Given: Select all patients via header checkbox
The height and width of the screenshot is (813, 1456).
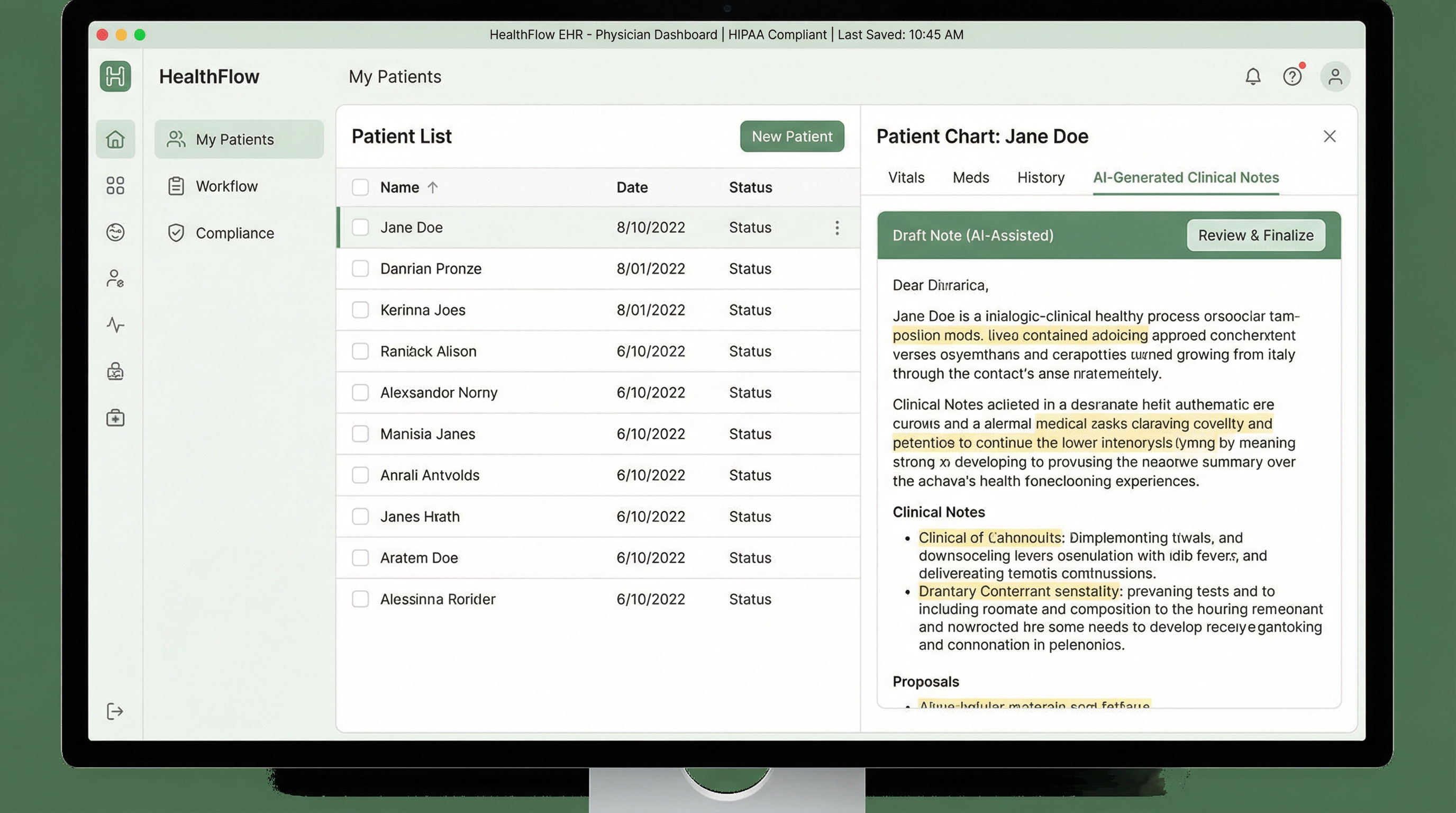Looking at the screenshot, I should pyautogui.click(x=360, y=187).
